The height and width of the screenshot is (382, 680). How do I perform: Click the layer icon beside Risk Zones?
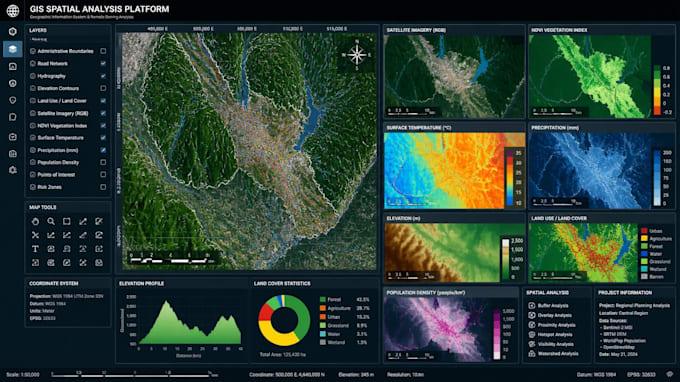[x=33, y=187]
